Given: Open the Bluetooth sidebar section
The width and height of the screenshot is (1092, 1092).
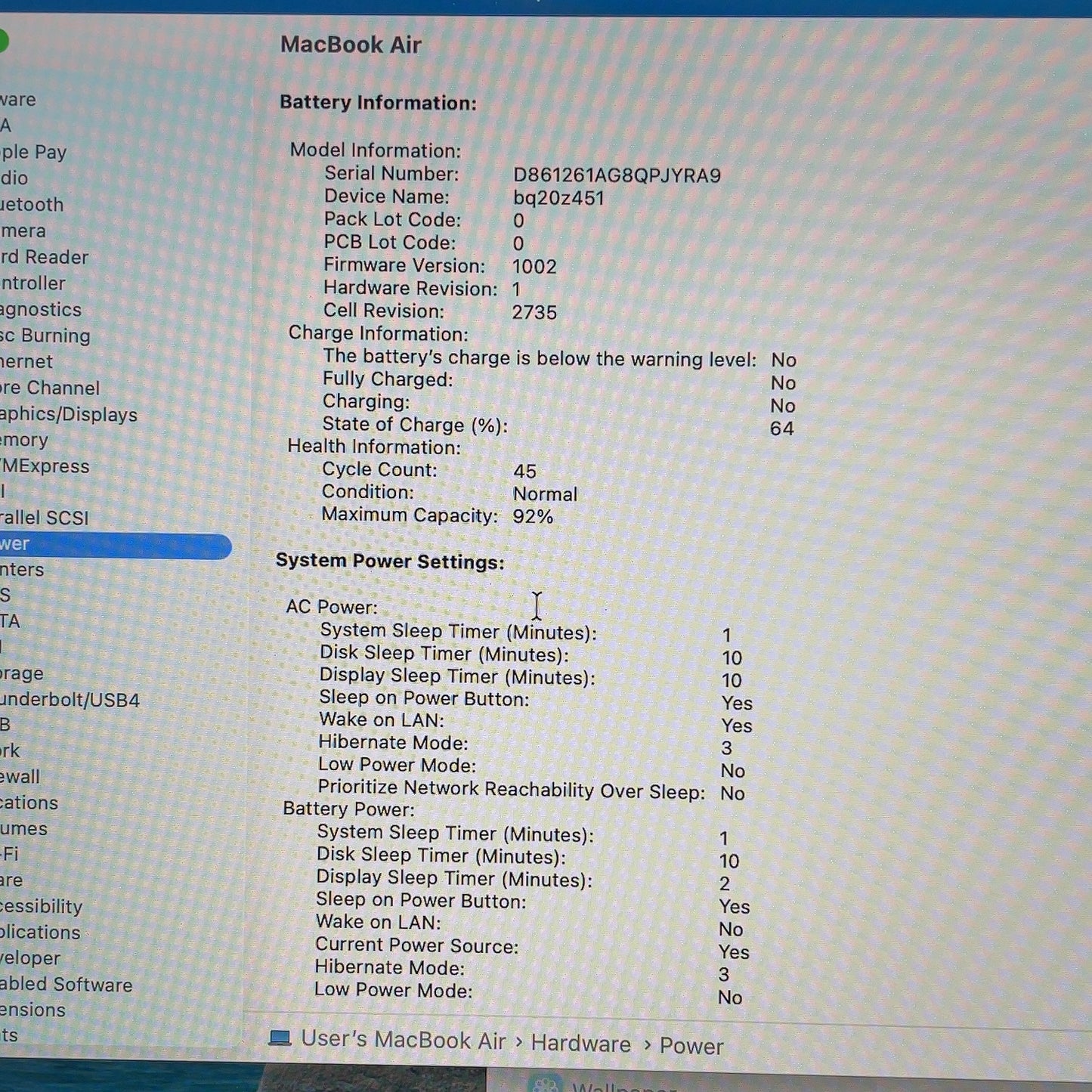Looking at the screenshot, I should 32,205.
